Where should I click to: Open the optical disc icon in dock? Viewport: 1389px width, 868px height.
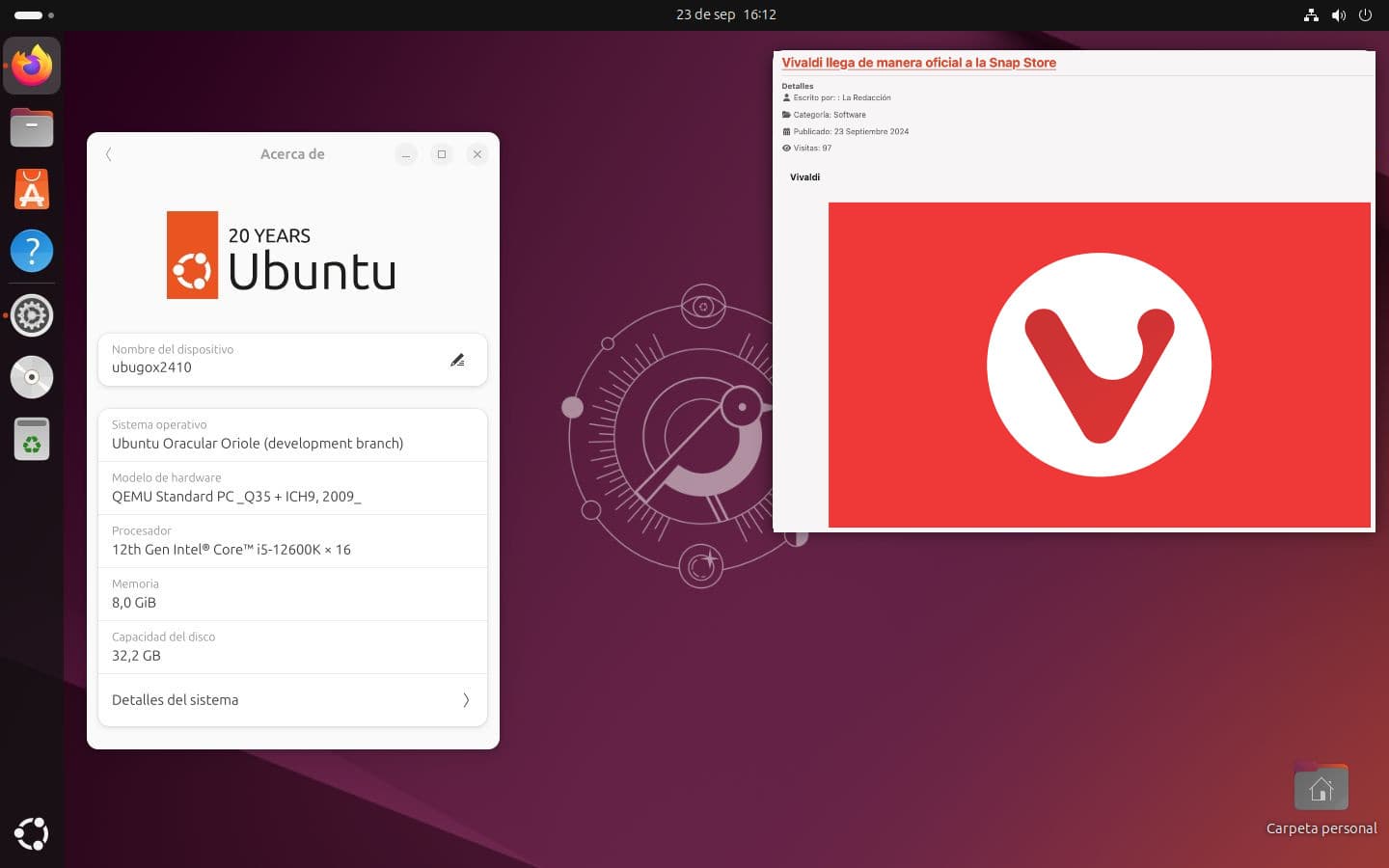(32, 377)
